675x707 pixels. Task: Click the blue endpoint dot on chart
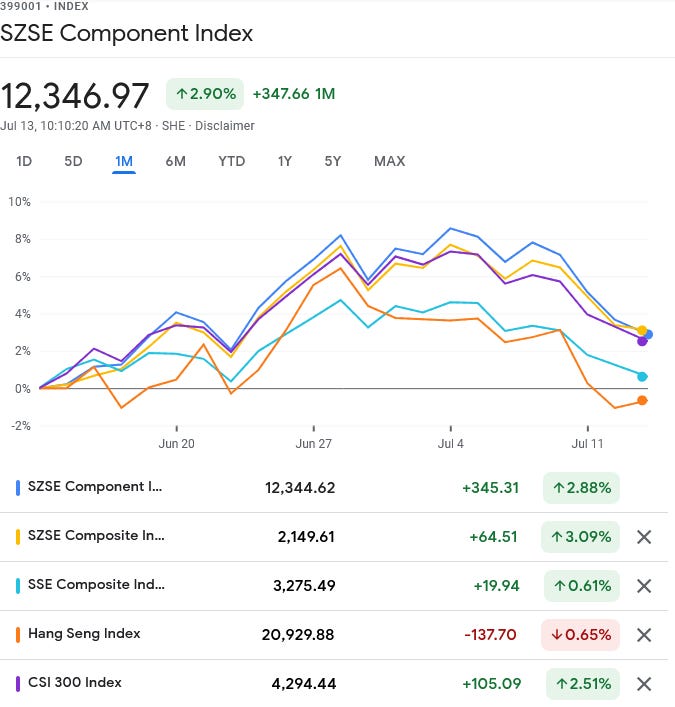point(648,335)
